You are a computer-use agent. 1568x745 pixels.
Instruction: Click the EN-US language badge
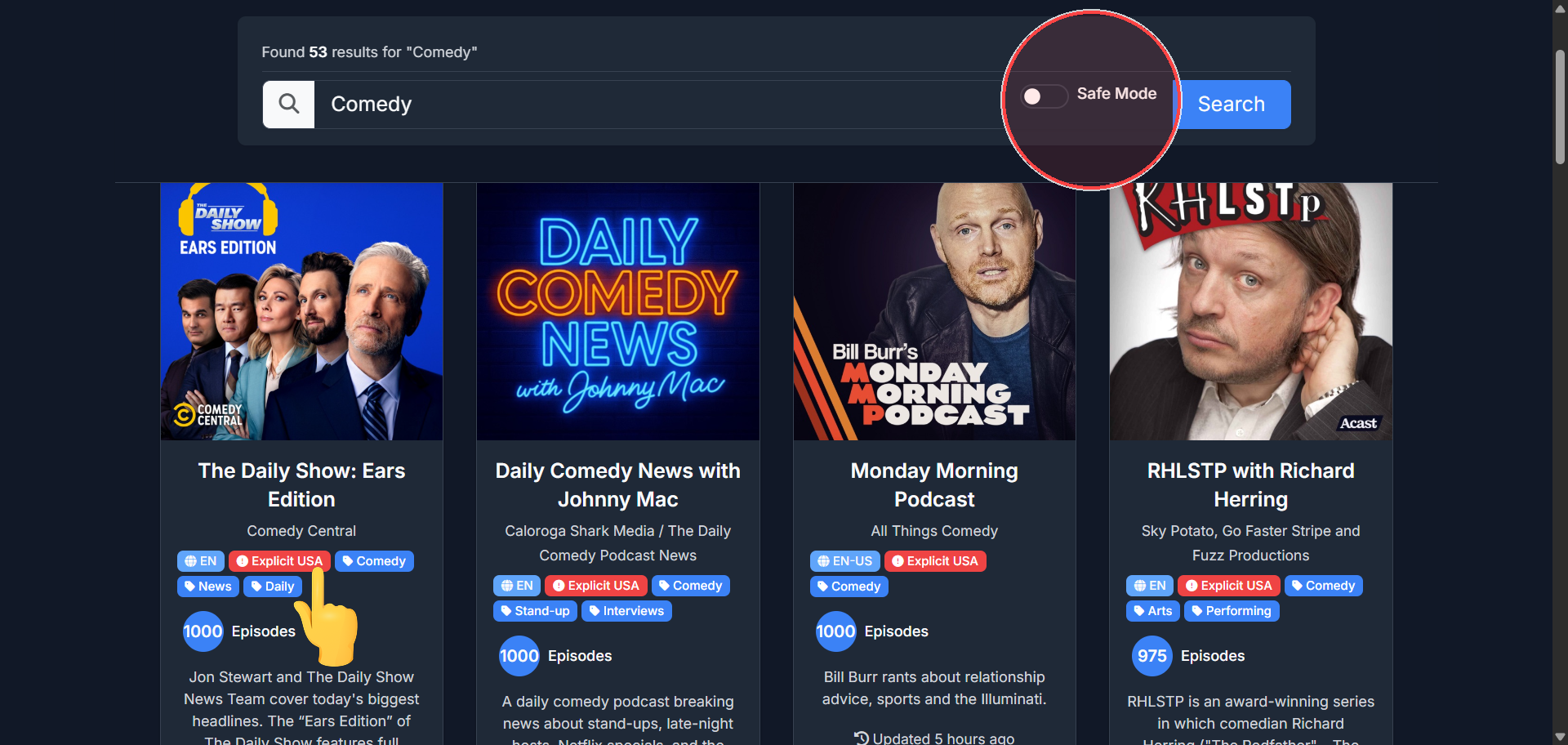[844, 561]
